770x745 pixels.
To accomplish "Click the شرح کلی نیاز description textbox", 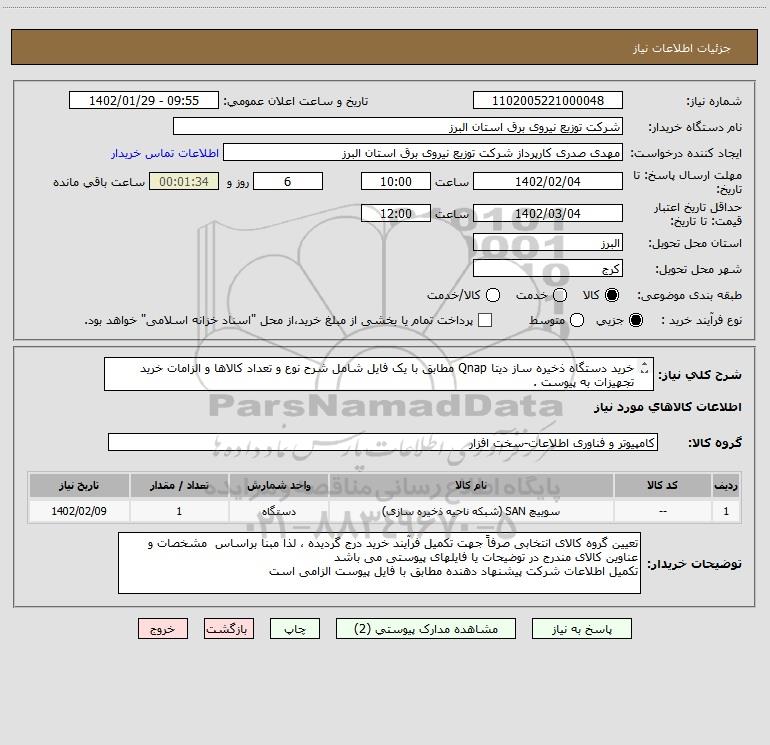I will tap(379, 374).
